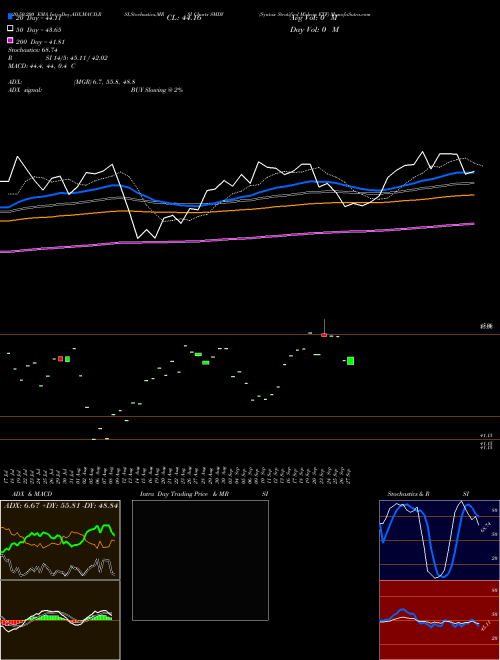500x660 pixels.
Task: Click the ADX: 6.67 +DY: 55.81 -DY: 48.84 header
Action: (61, 505)
